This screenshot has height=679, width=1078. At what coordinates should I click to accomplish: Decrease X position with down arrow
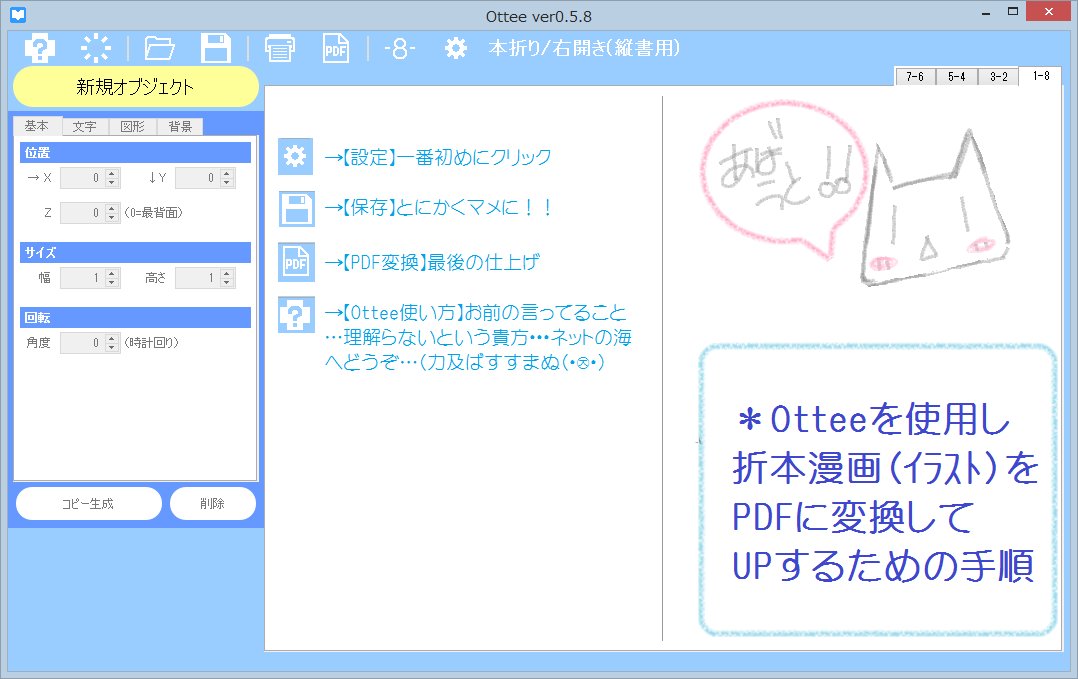(112, 183)
